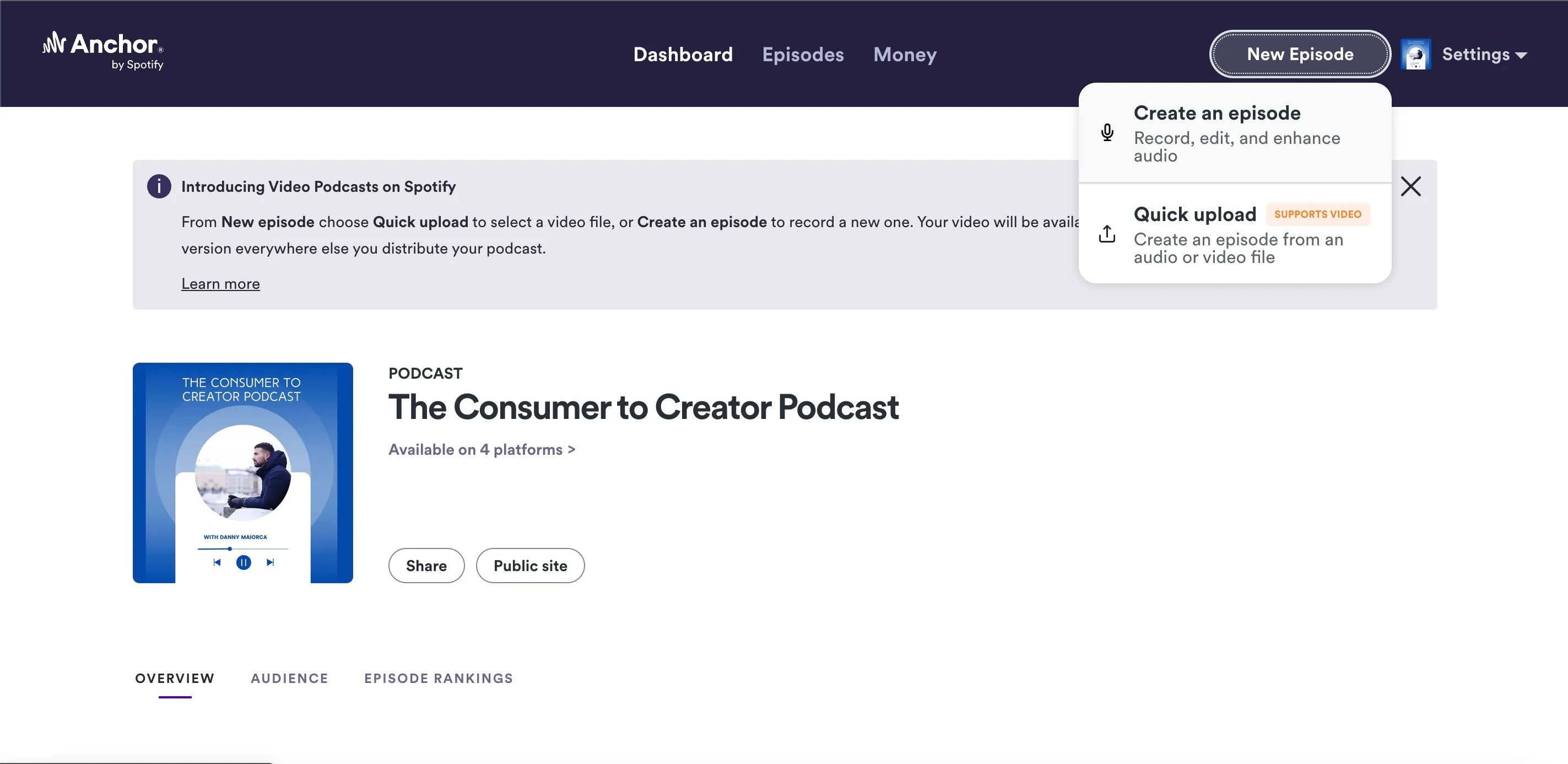The height and width of the screenshot is (764, 1568).
Task: Open Available on 4 platforms
Action: tap(482, 449)
